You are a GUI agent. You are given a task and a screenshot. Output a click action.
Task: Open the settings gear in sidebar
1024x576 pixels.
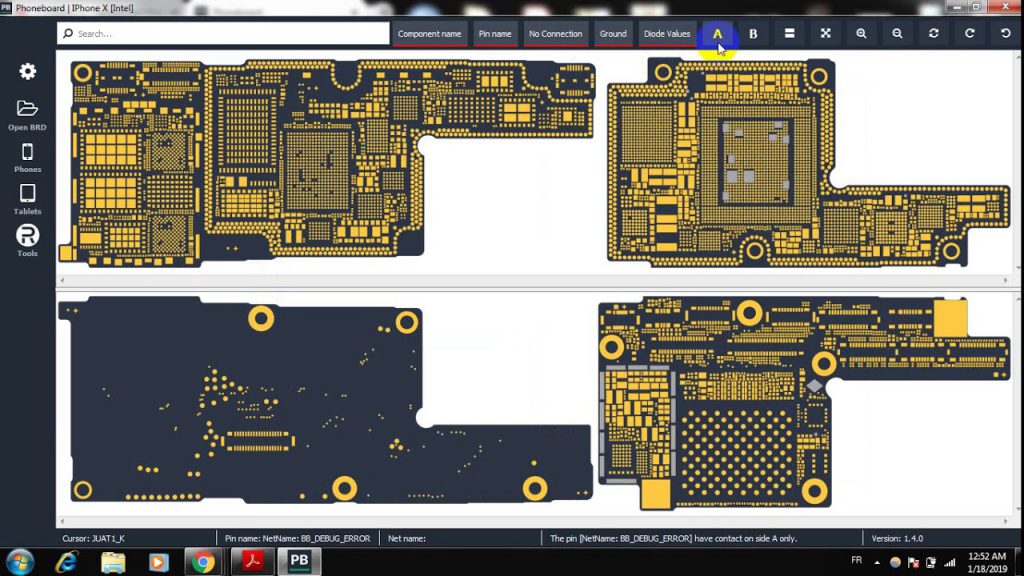point(27,71)
